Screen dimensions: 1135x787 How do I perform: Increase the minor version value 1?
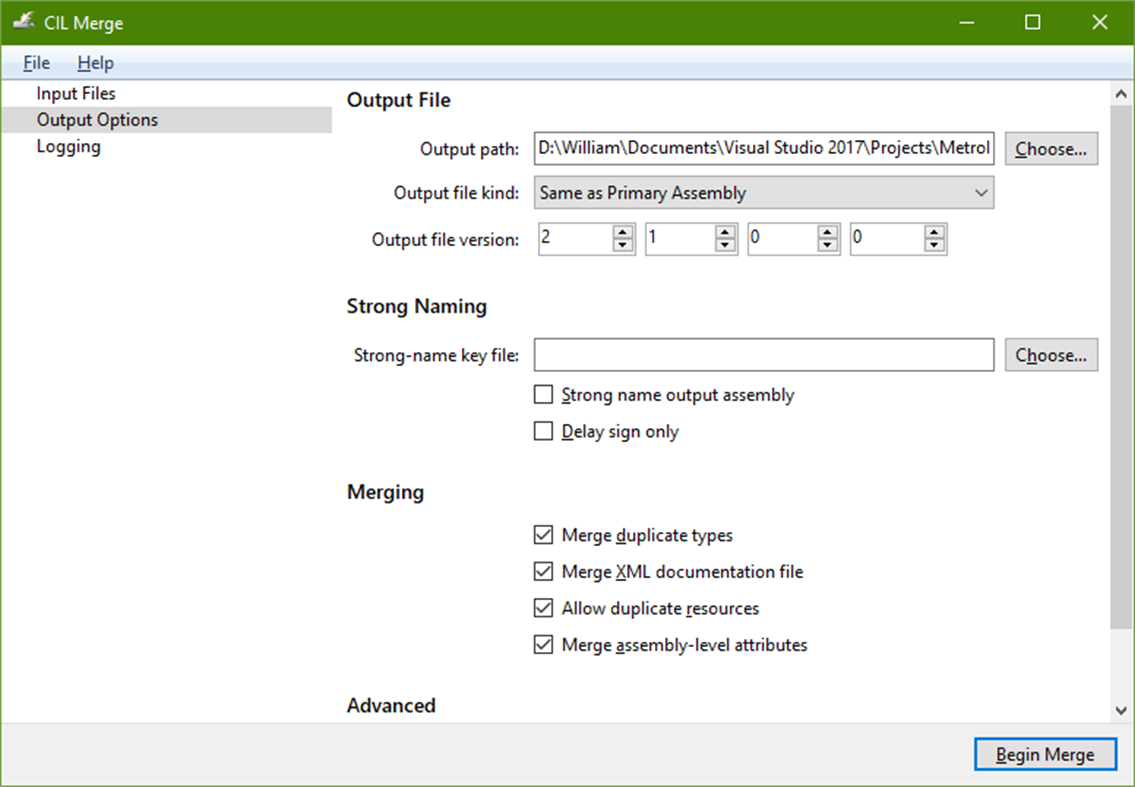[725, 231]
